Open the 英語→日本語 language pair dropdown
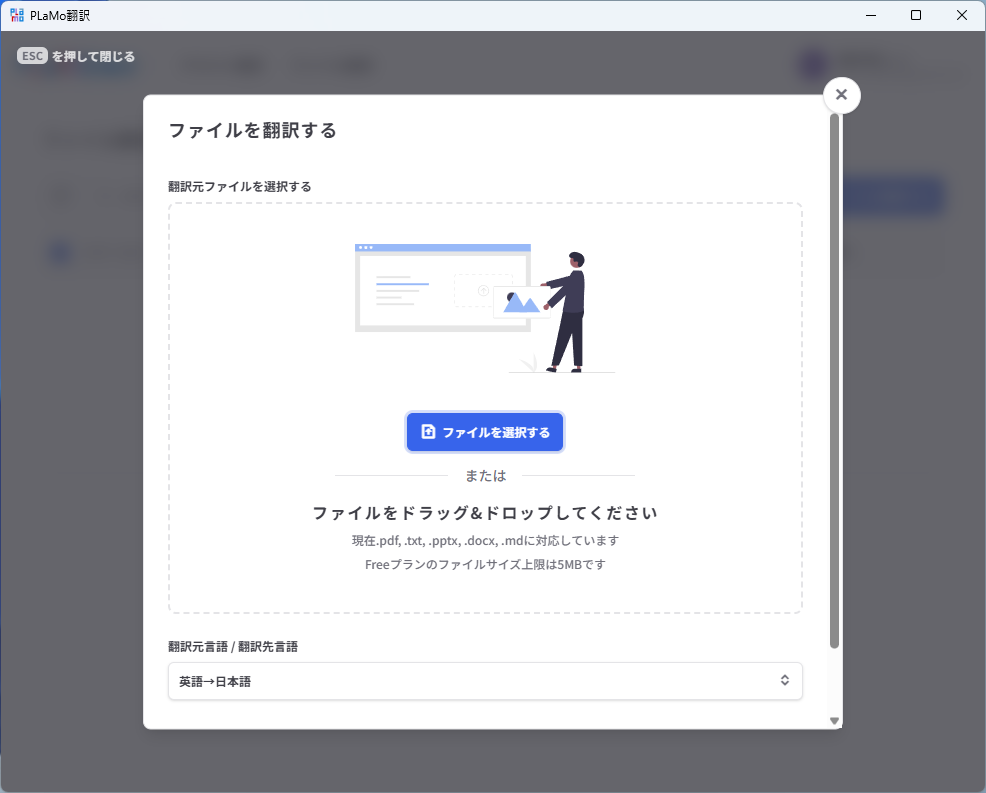The image size is (986, 793). [485, 681]
